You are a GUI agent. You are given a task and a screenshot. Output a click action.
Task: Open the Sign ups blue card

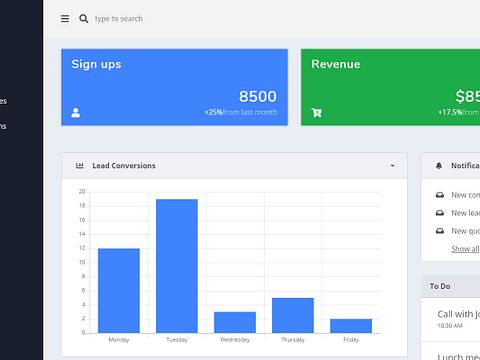click(x=175, y=87)
